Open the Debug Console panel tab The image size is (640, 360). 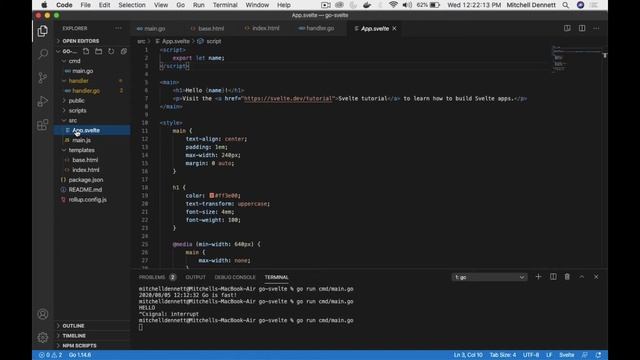(x=235, y=277)
